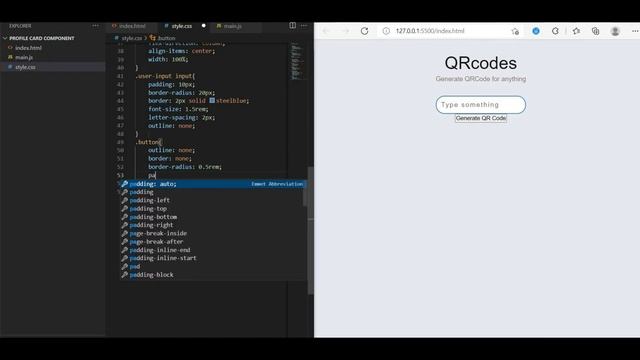Click the EXPLORER panel title

coord(20,26)
